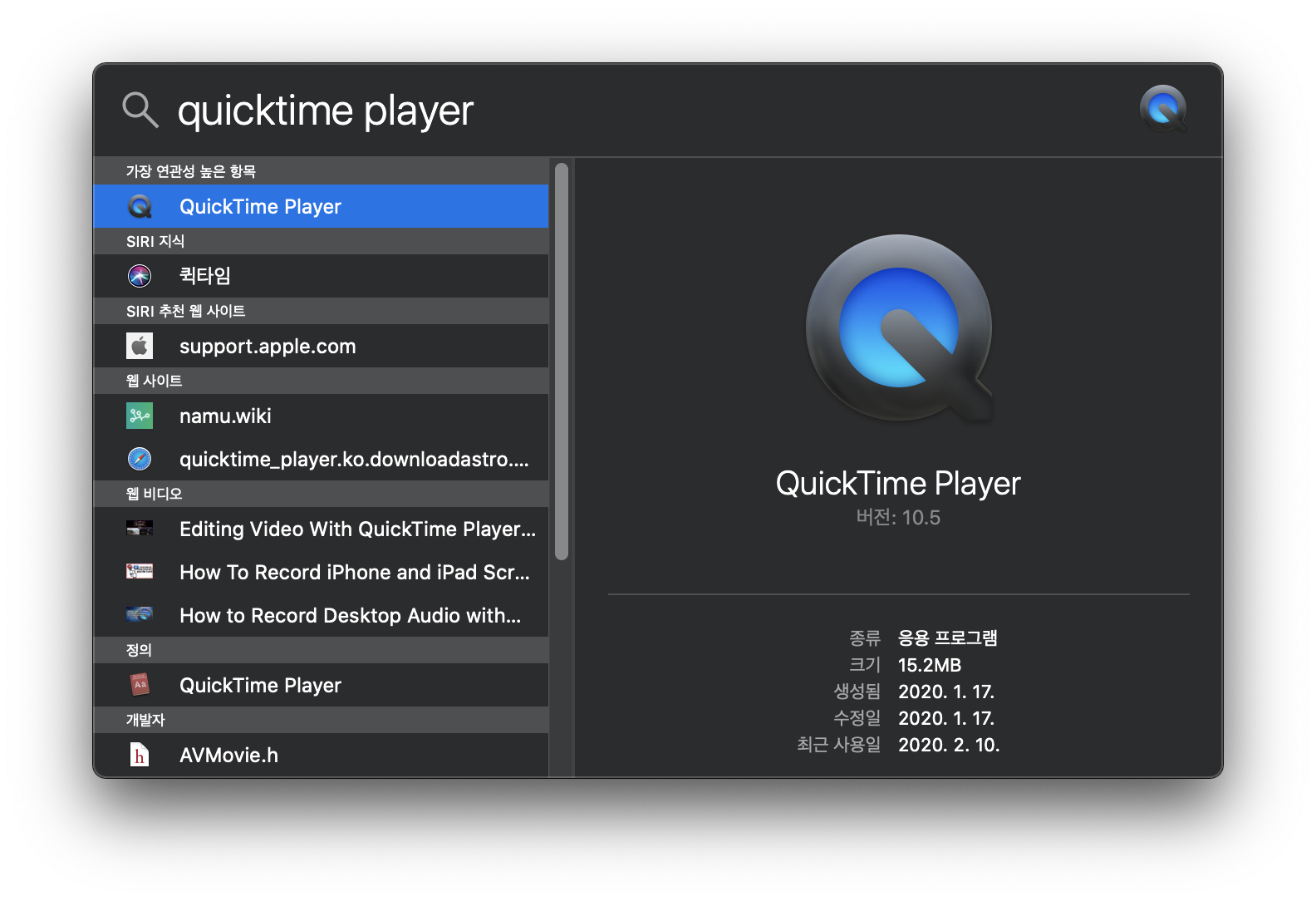Click the dictionary icon beside QuickTime Player definition
The height and width of the screenshot is (901, 1316).
pos(140,685)
